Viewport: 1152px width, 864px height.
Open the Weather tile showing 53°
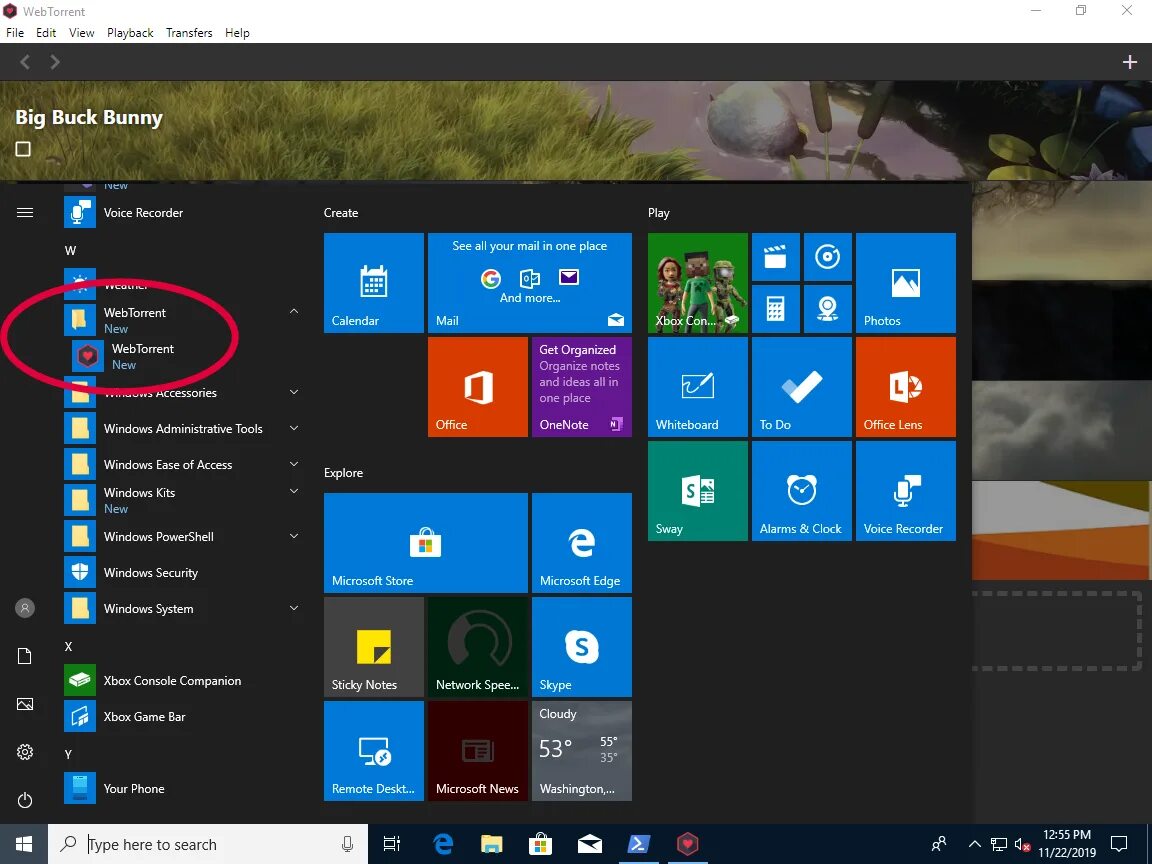[x=582, y=751]
